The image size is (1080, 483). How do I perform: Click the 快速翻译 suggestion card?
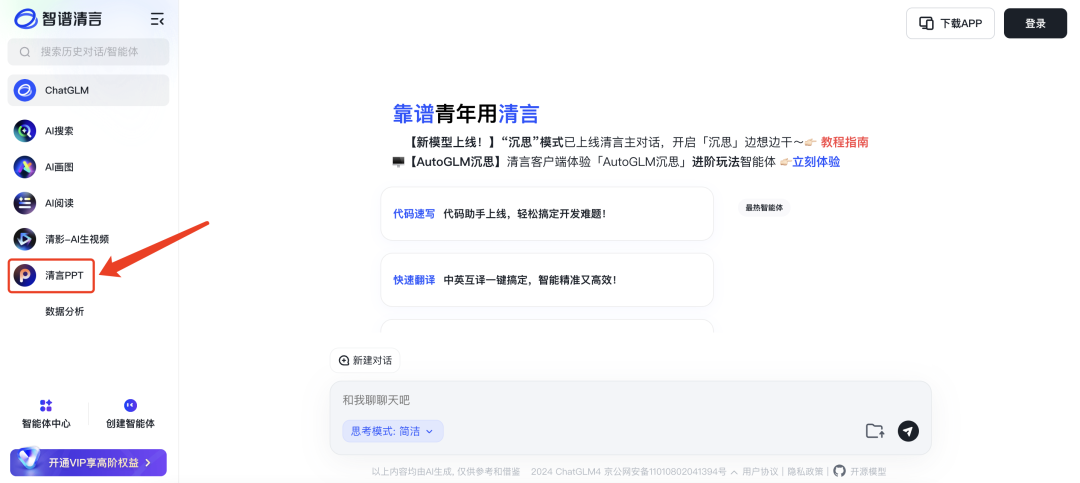point(547,280)
